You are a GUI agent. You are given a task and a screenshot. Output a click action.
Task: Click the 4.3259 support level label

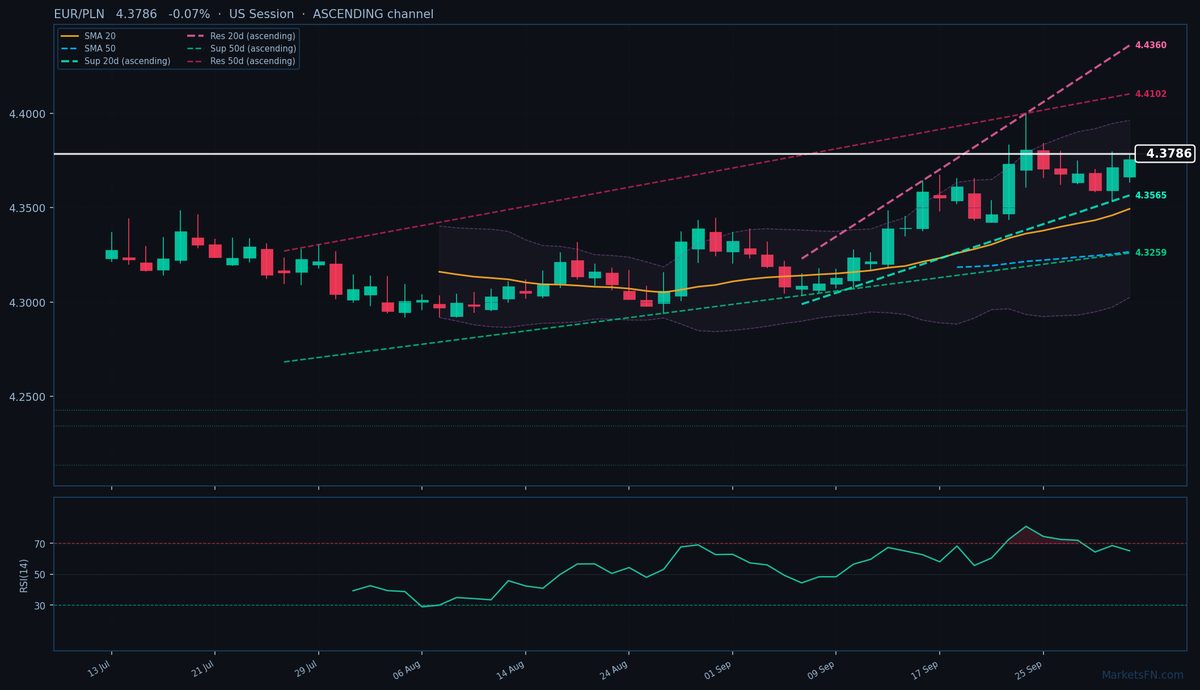click(1150, 253)
